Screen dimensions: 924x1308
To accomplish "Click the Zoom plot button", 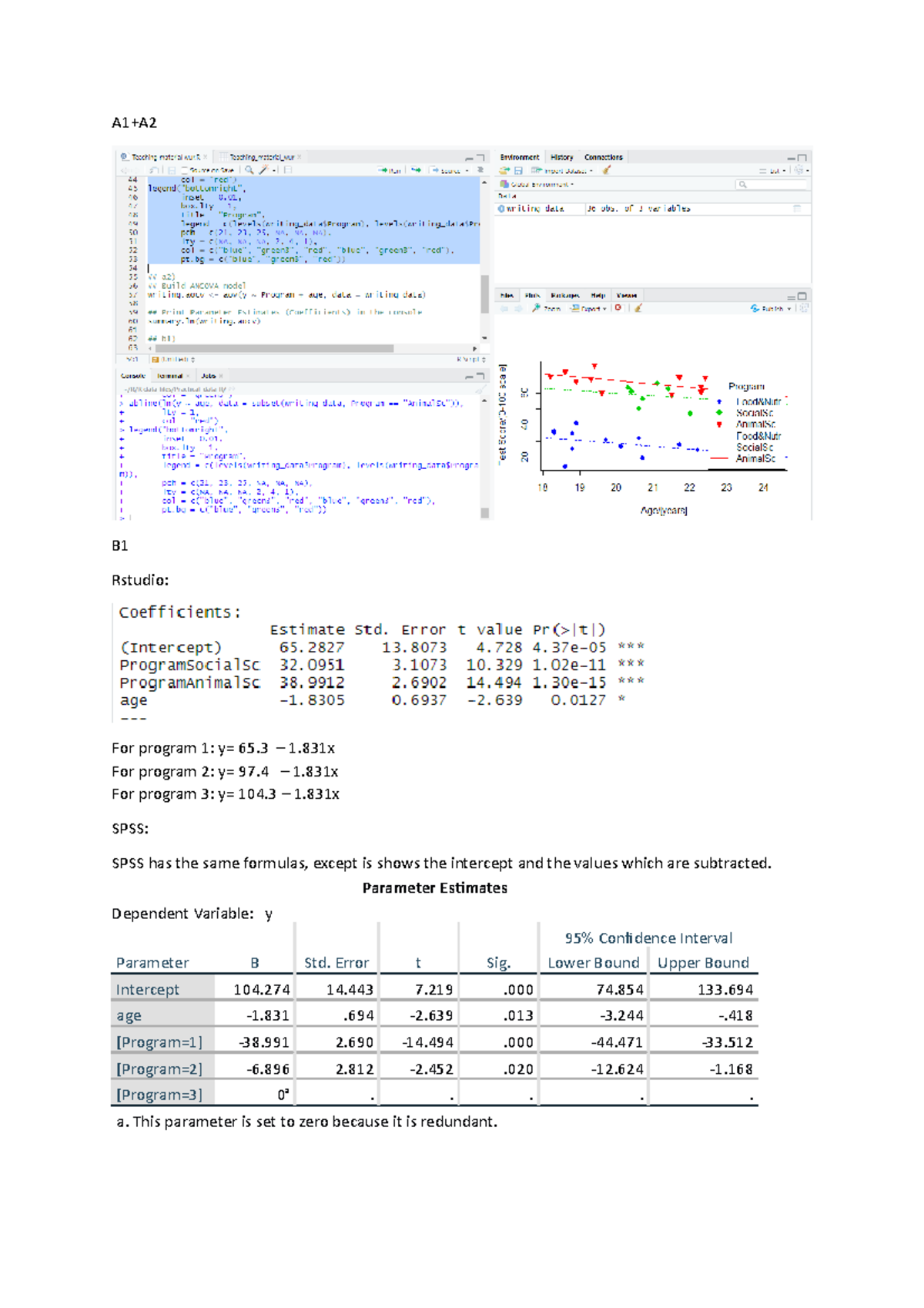I will pos(546,308).
